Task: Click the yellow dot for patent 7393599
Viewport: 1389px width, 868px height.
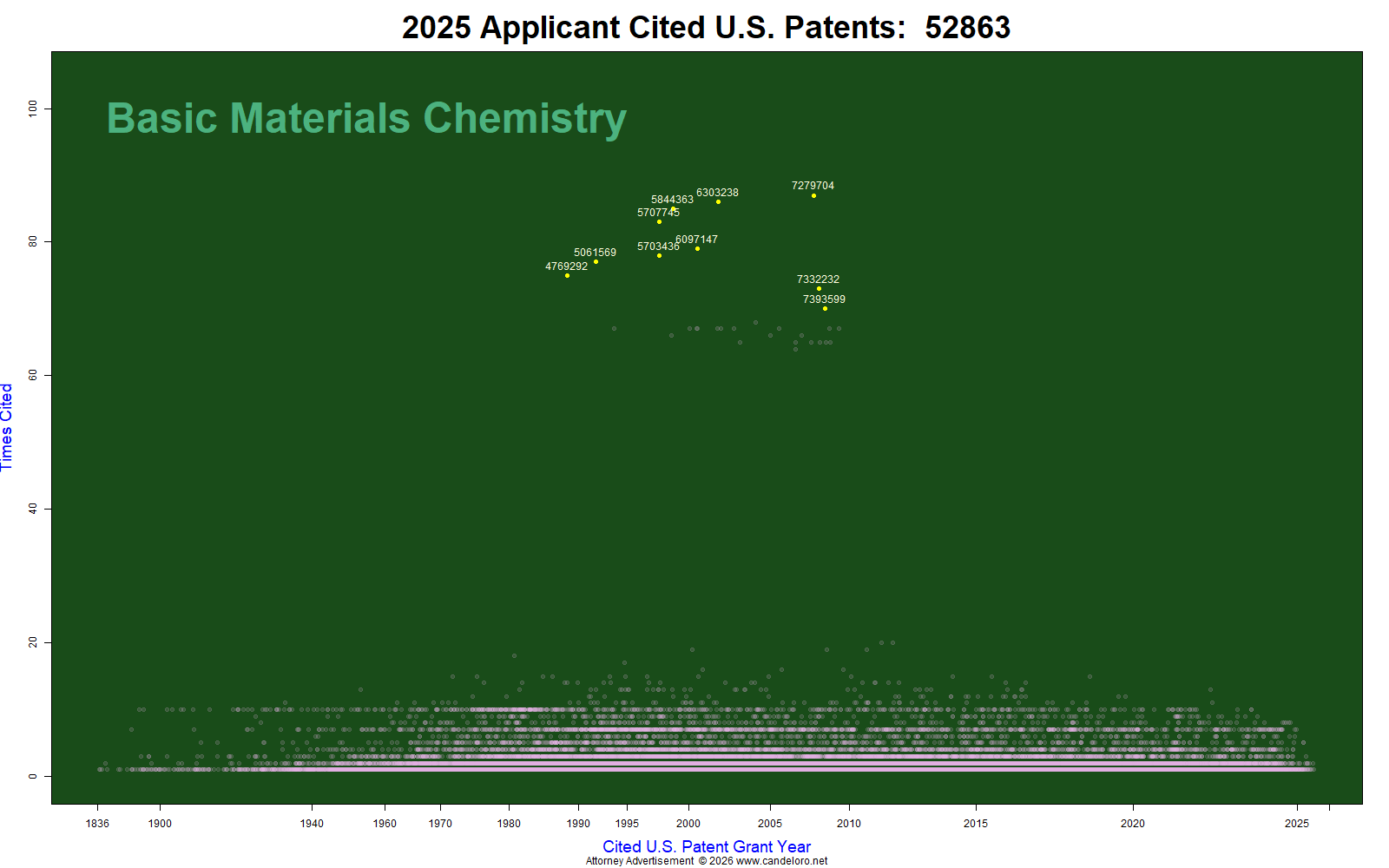Action: pos(825,308)
